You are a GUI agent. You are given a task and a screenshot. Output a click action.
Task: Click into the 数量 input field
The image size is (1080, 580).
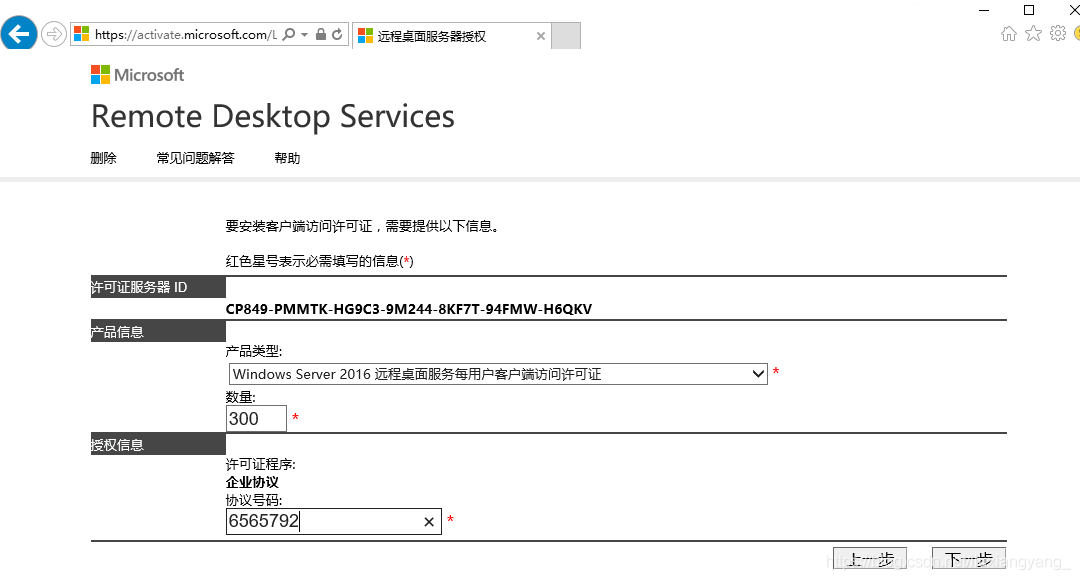256,419
